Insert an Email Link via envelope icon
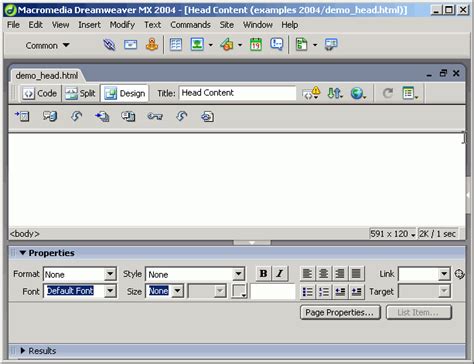The image size is (474, 364). point(130,45)
